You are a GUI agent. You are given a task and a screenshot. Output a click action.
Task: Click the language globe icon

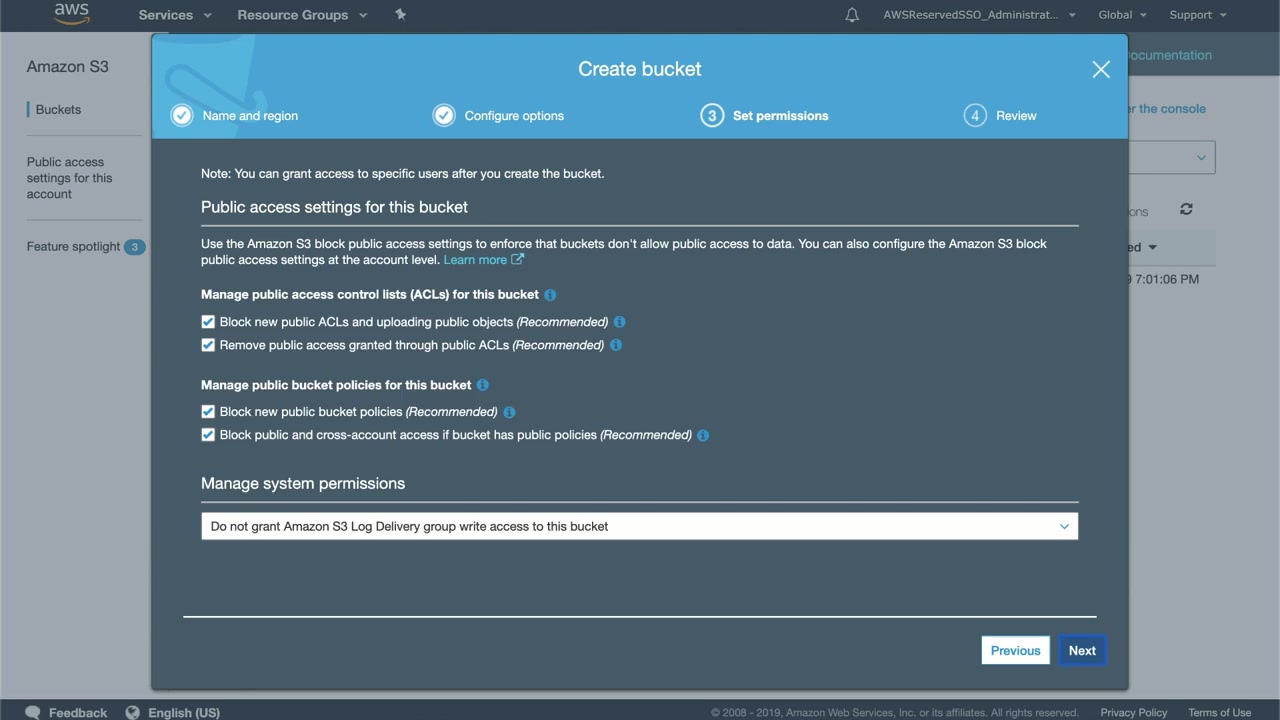tap(133, 713)
